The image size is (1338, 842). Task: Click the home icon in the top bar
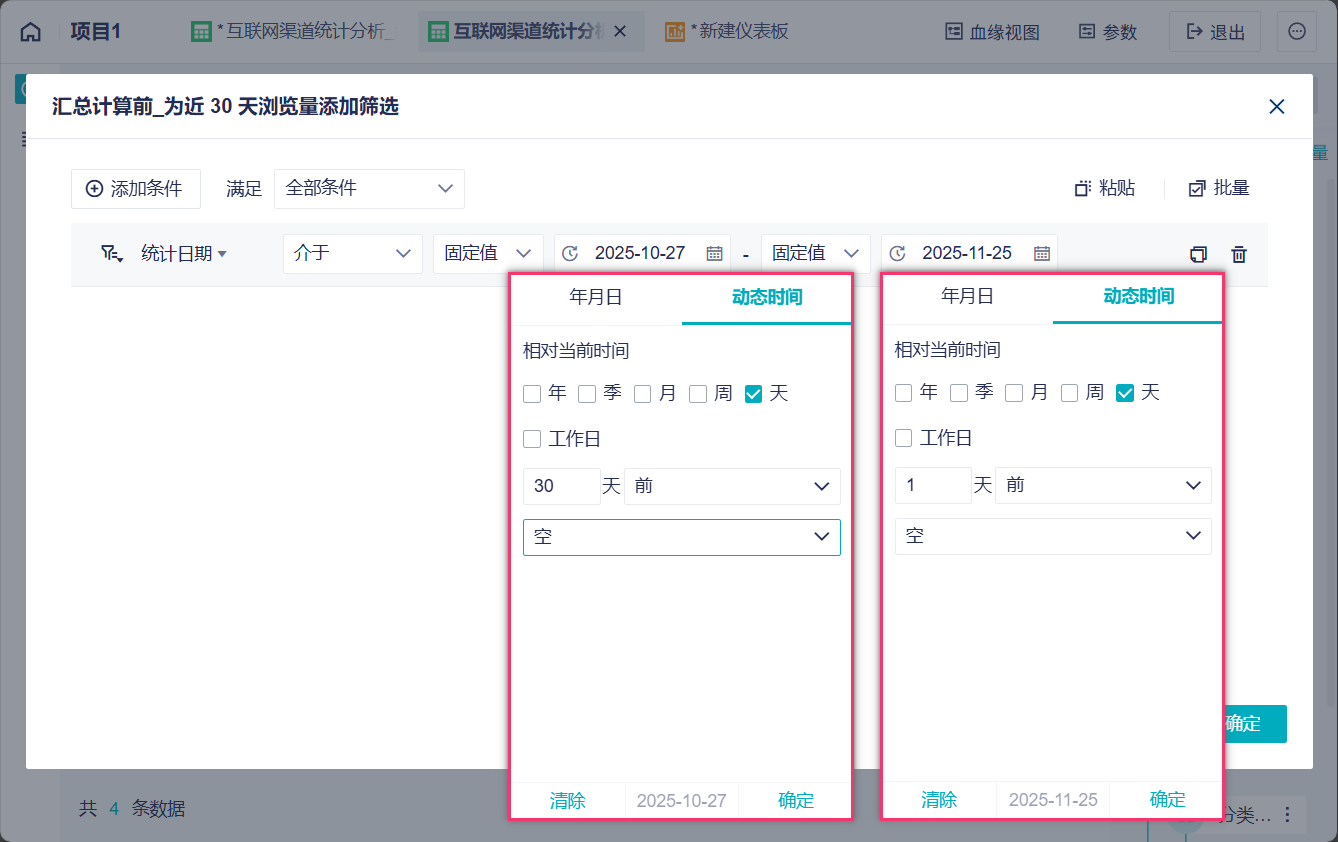click(x=31, y=31)
